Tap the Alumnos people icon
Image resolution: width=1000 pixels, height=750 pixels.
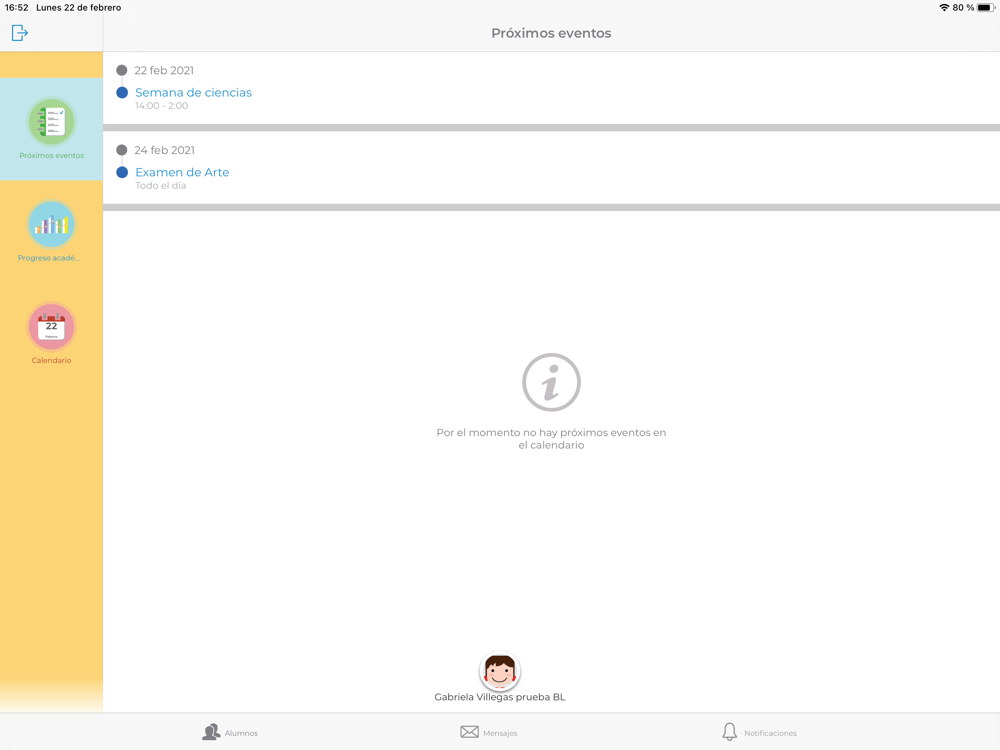211,732
